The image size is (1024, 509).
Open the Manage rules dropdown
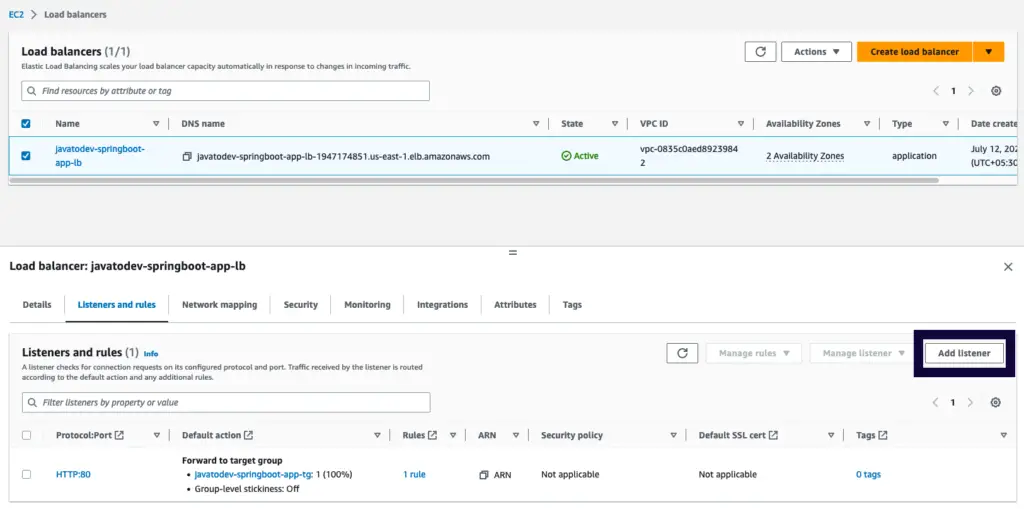tap(754, 353)
